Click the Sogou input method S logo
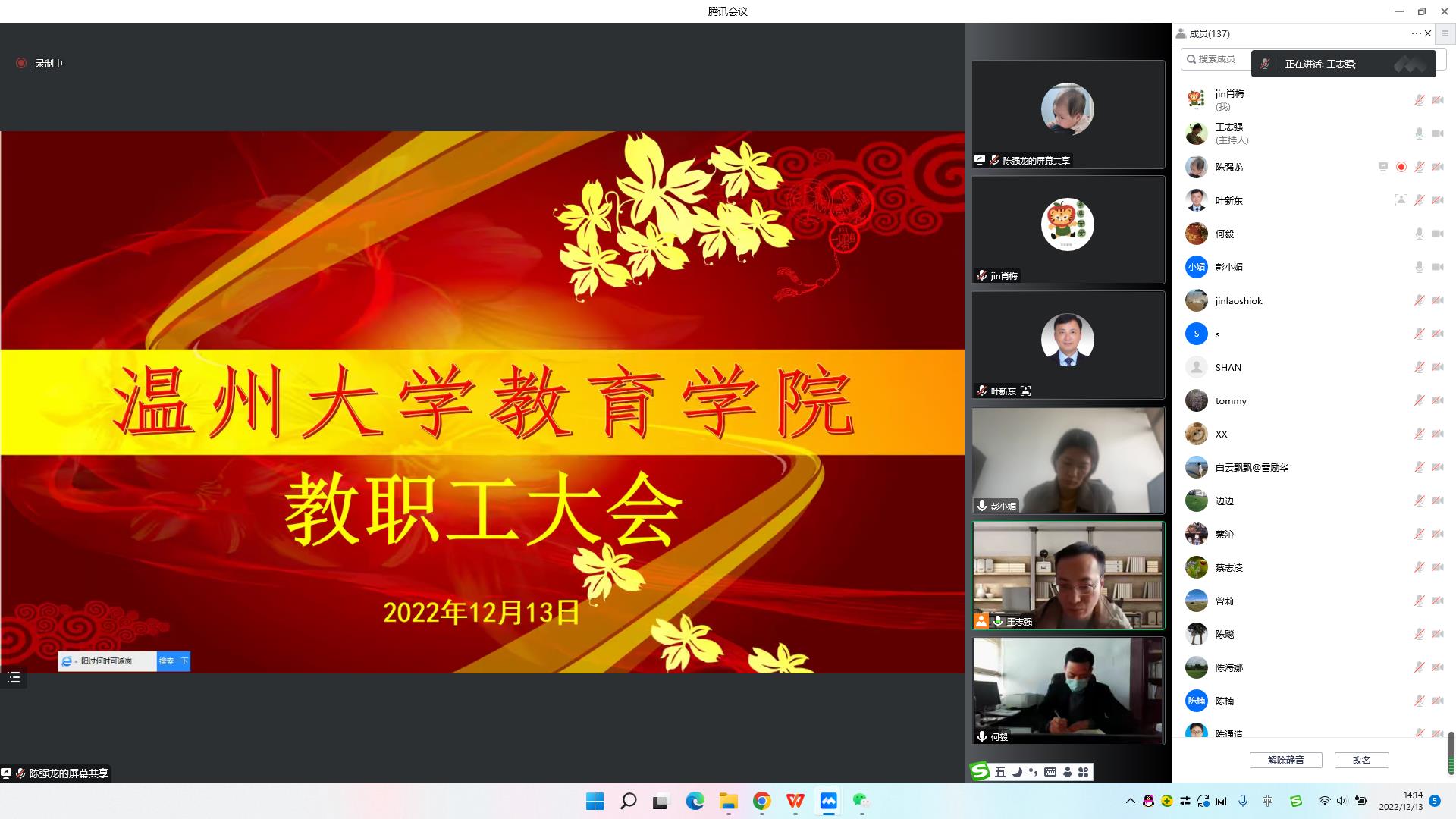Image resolution: width=1456 pixels, height=819 pixels. pos(981,771)
